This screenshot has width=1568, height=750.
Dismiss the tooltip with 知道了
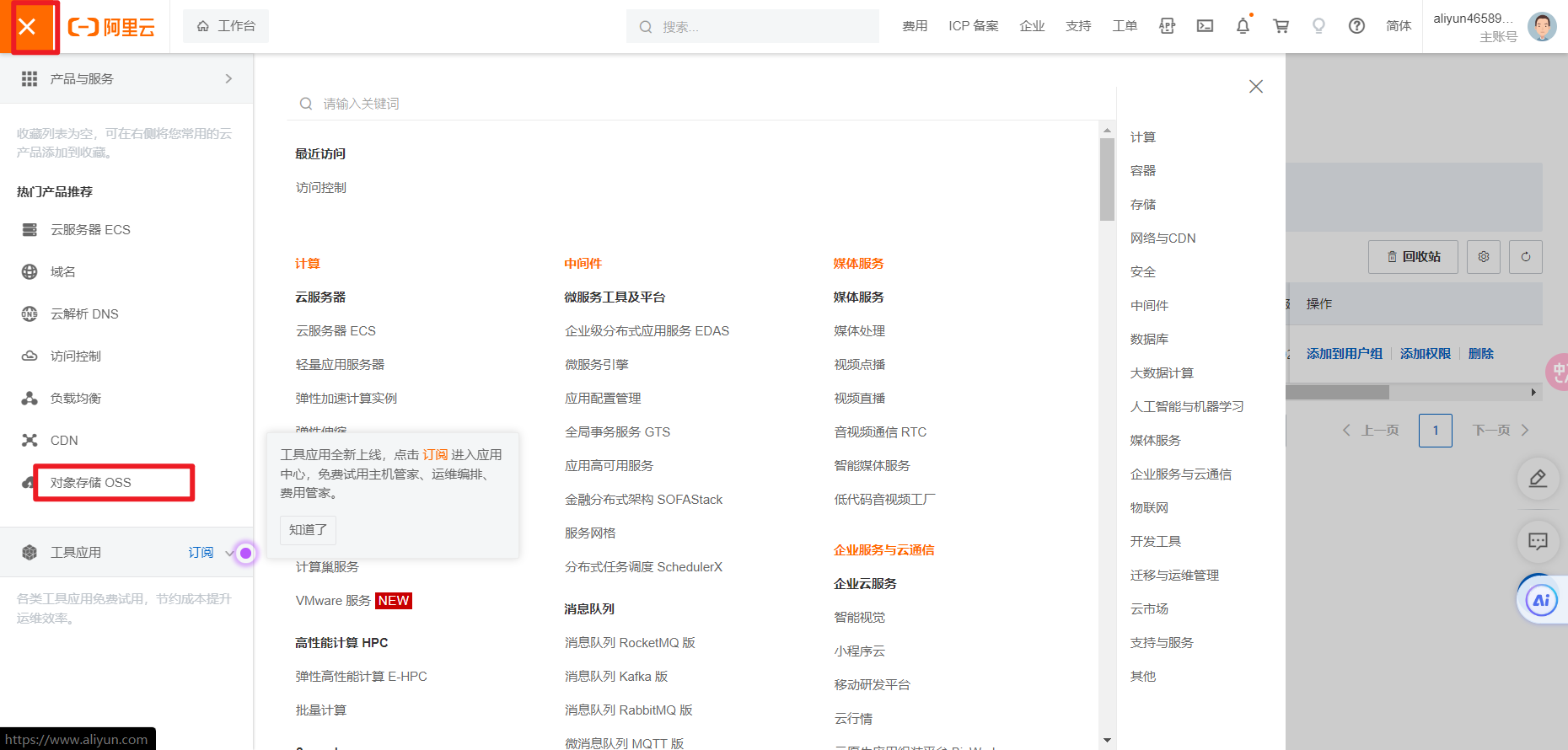point(308,529)
